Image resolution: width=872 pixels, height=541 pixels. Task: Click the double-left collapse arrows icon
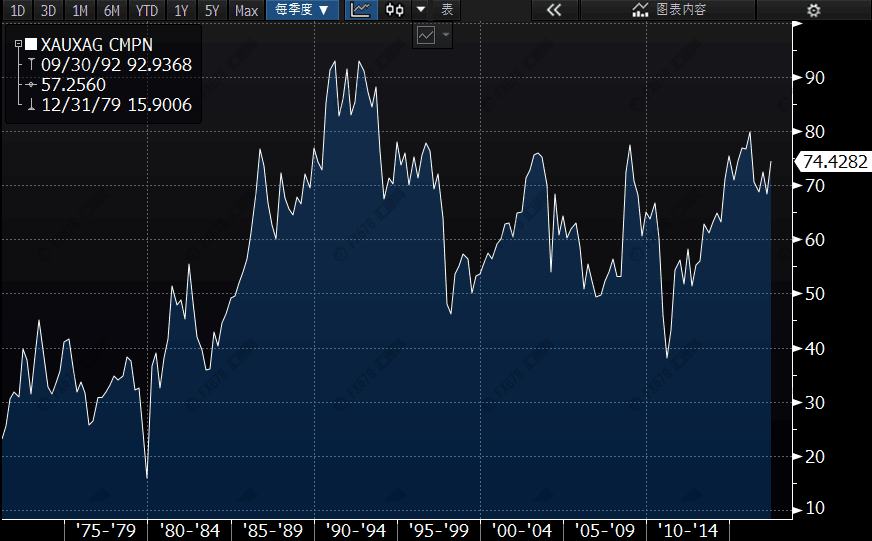click(554, 9)
